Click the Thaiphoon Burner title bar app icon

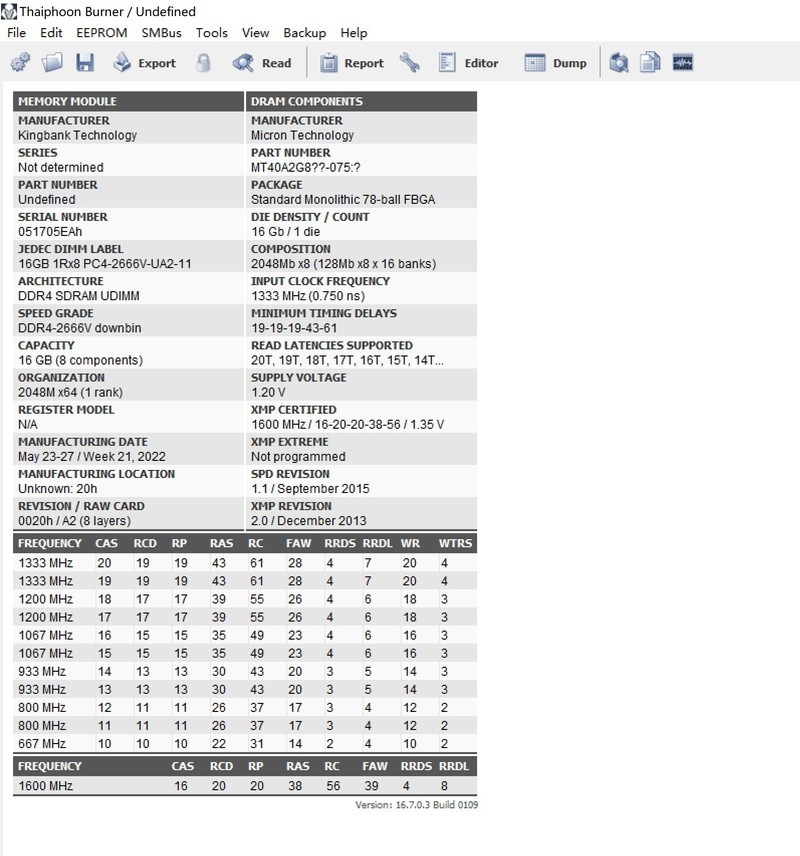[9, 11]
